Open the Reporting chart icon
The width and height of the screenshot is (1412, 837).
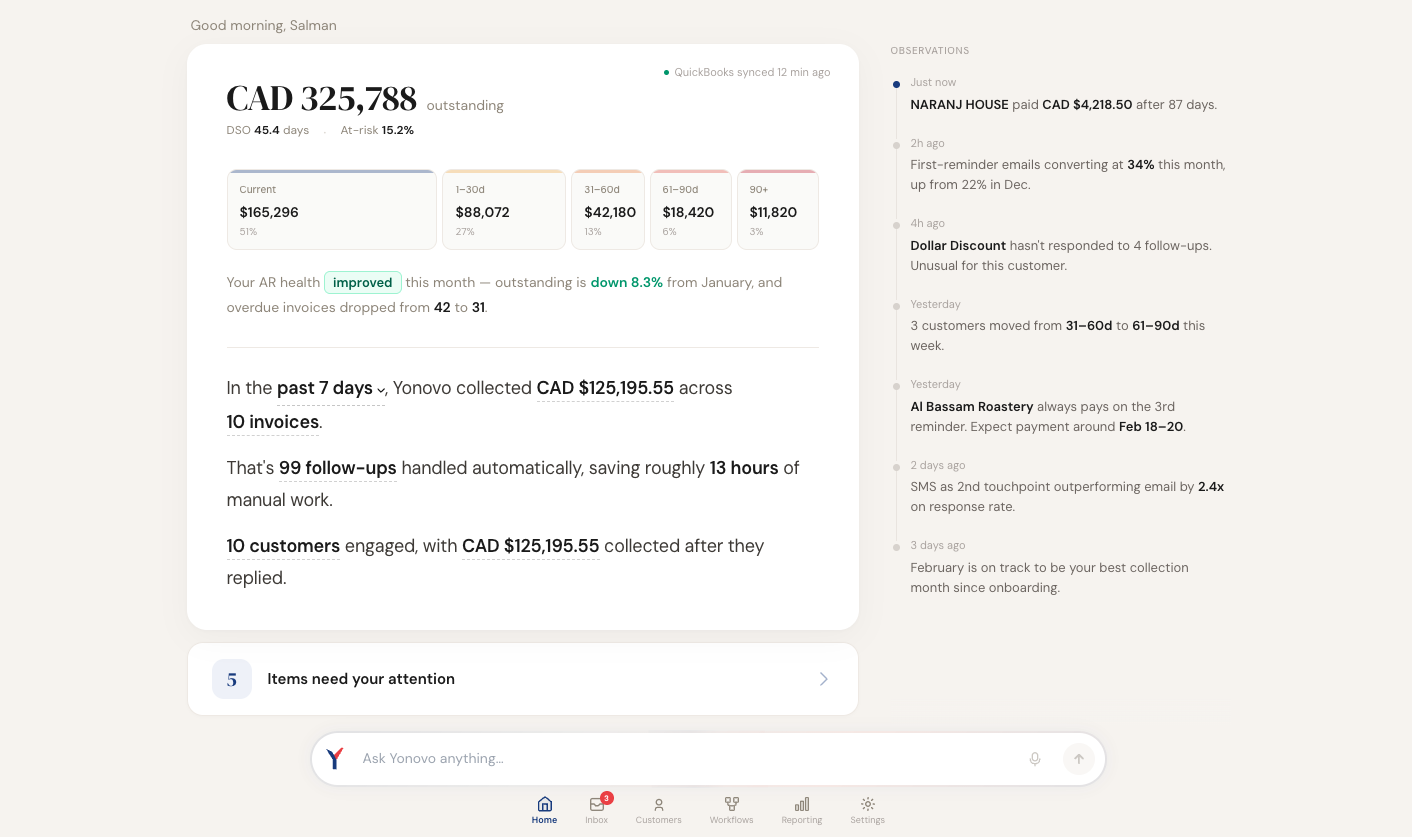pos(802,804)
